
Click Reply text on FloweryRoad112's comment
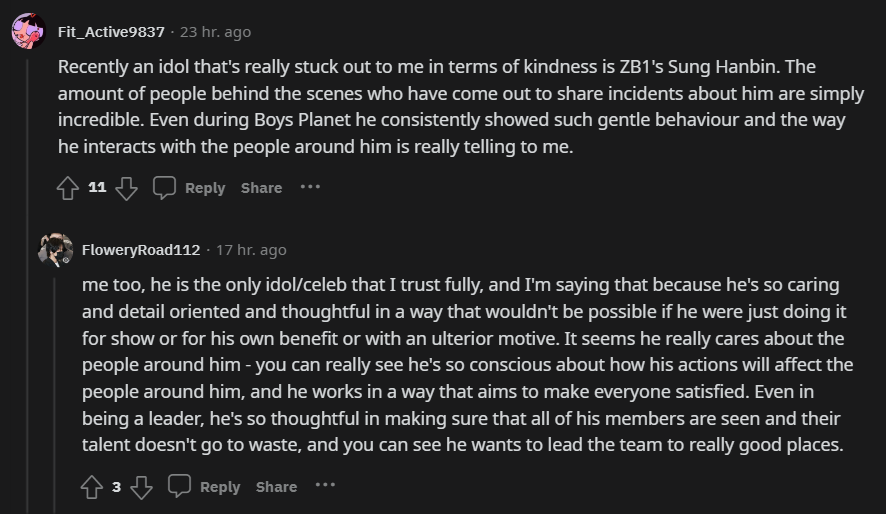[220, 487]
